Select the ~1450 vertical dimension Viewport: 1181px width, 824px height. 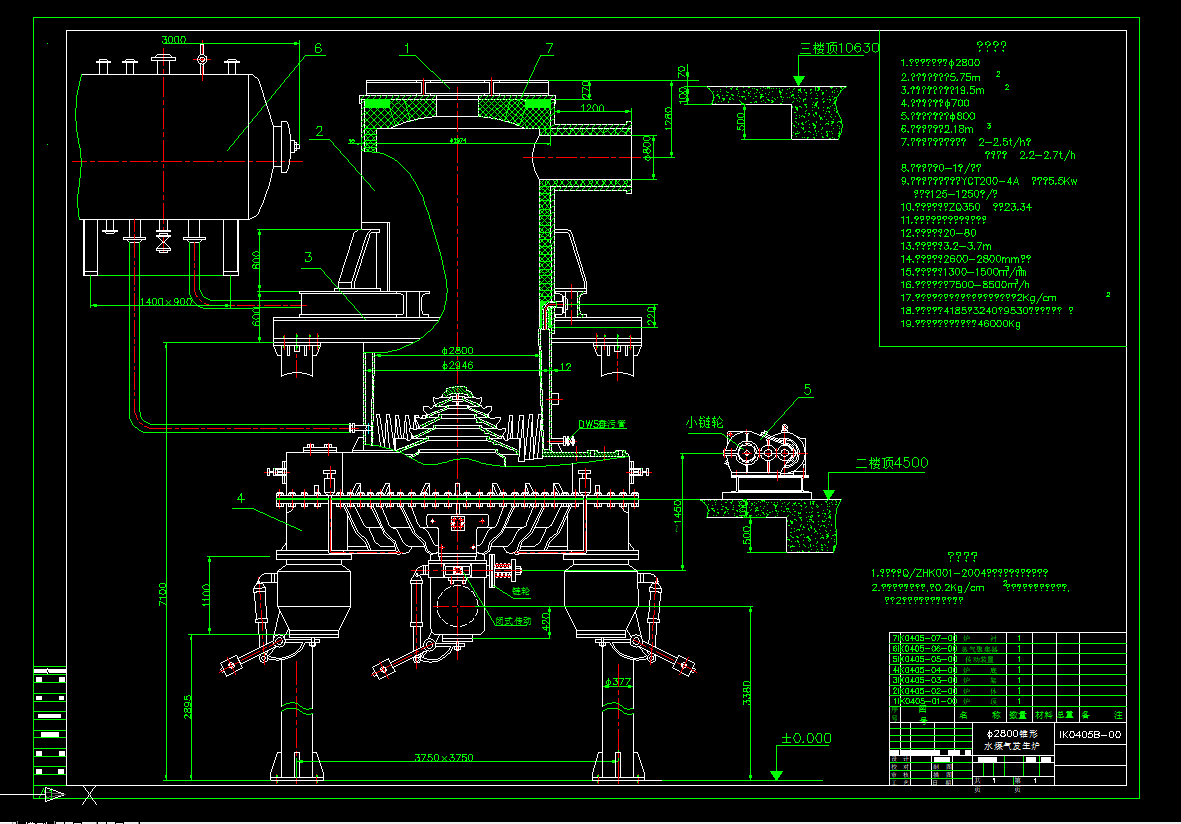coord(677,514)
